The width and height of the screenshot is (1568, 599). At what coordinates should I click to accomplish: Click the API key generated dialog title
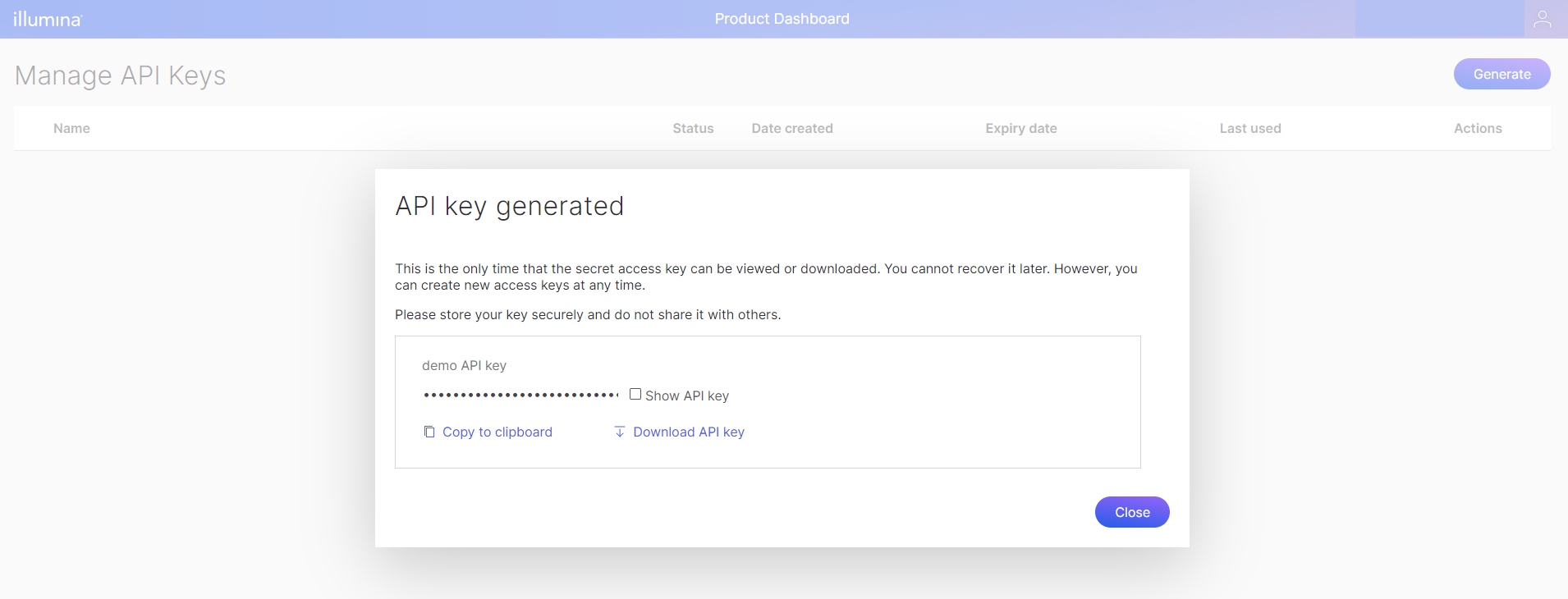pyautogui.click(x=509, y=206)
